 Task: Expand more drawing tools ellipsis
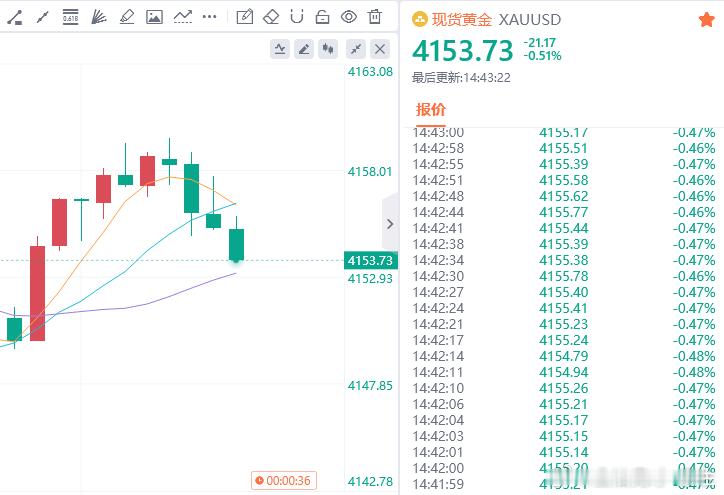[210, 17]
